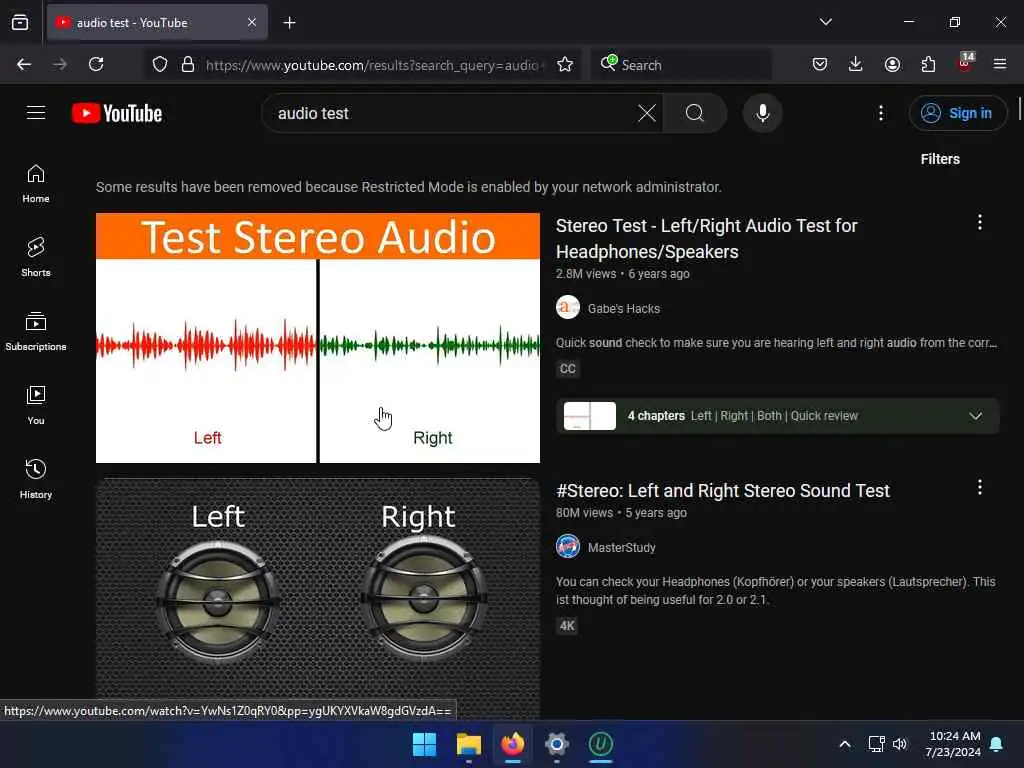1024x768 pixels.
Task: Go to Home in sidebar
Action: pos(36,184)
